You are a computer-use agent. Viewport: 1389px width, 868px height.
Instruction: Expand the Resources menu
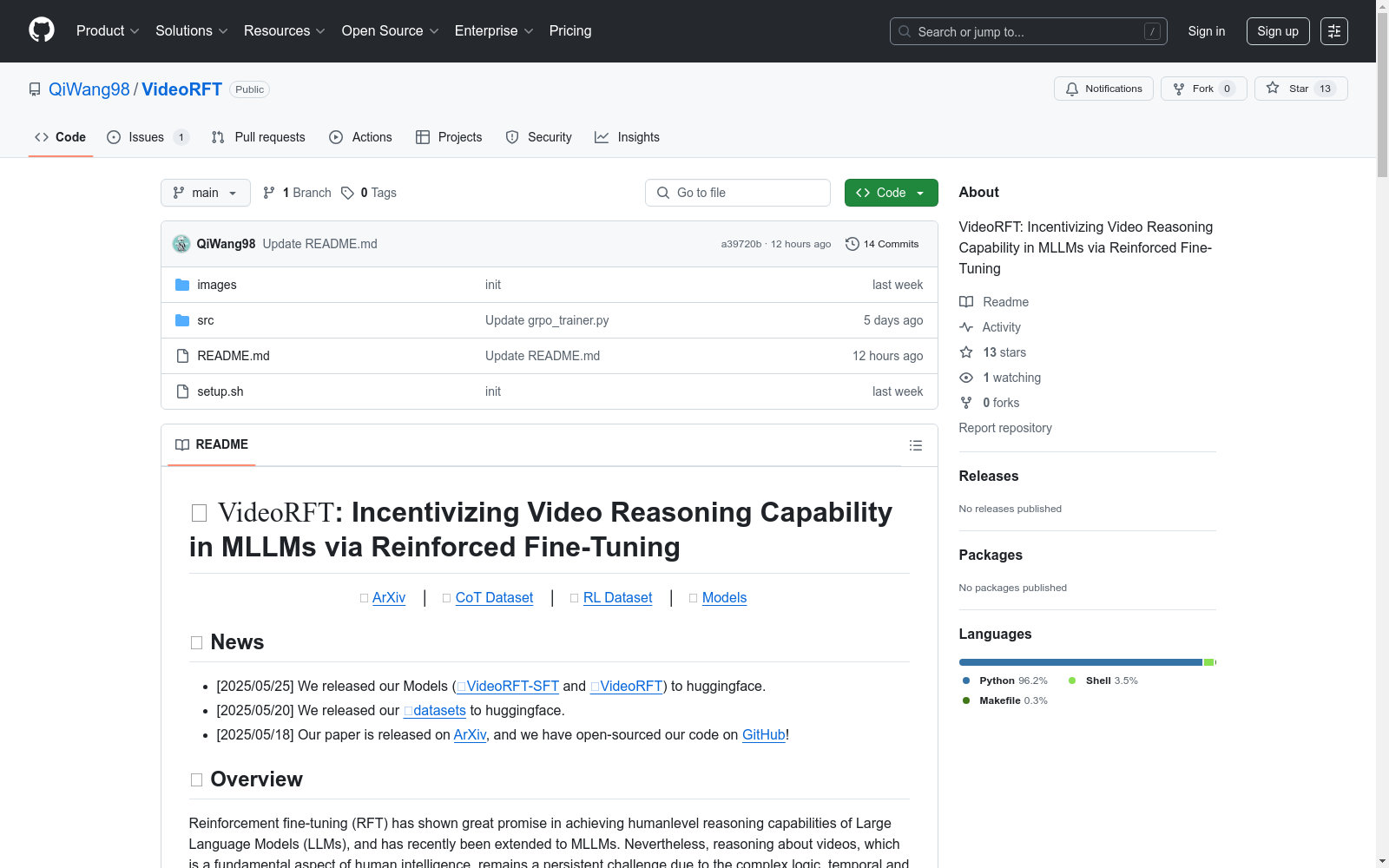tap(285, 30)
